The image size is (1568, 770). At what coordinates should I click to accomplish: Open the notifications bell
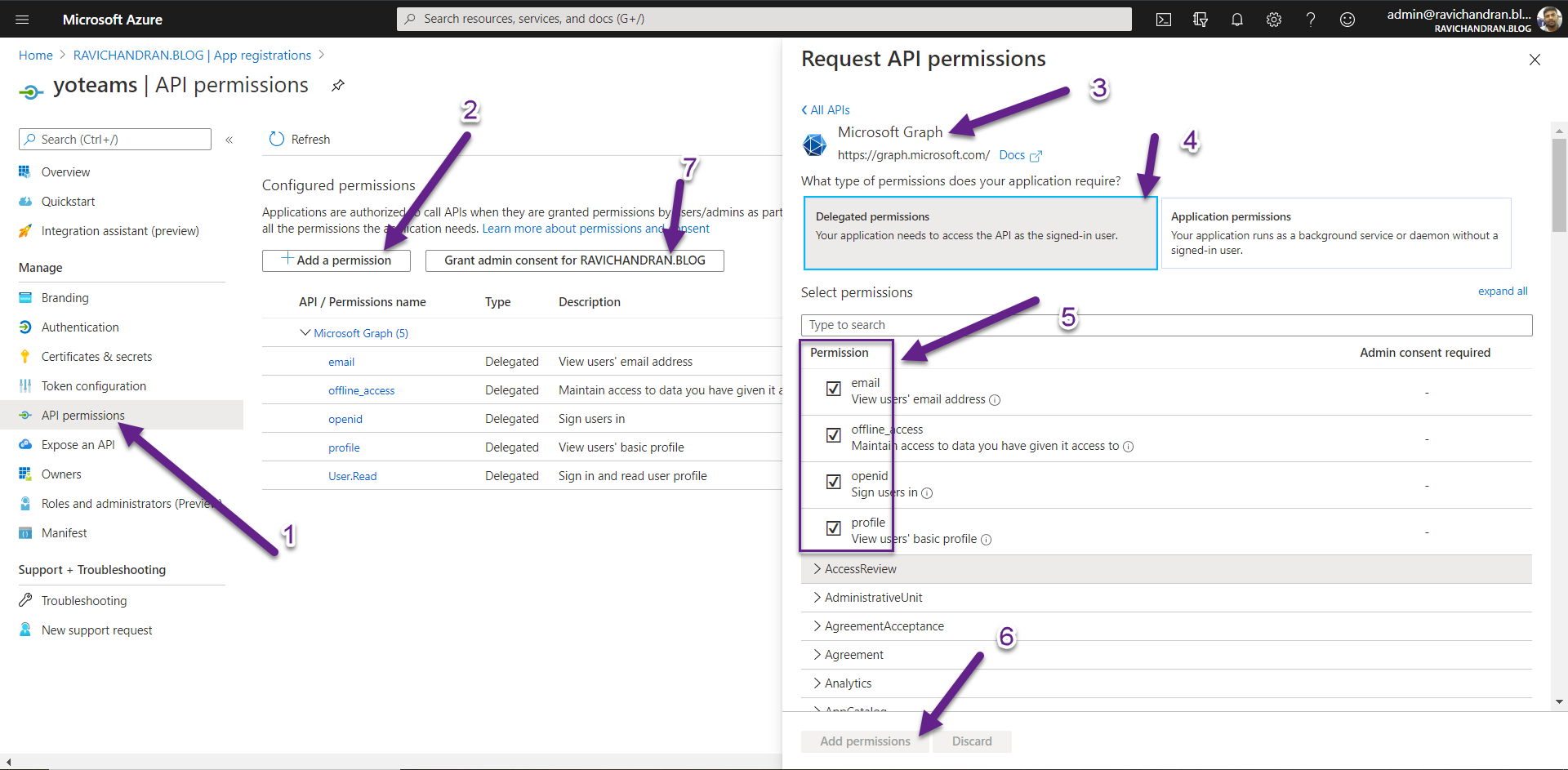[x=1236, y=19]
